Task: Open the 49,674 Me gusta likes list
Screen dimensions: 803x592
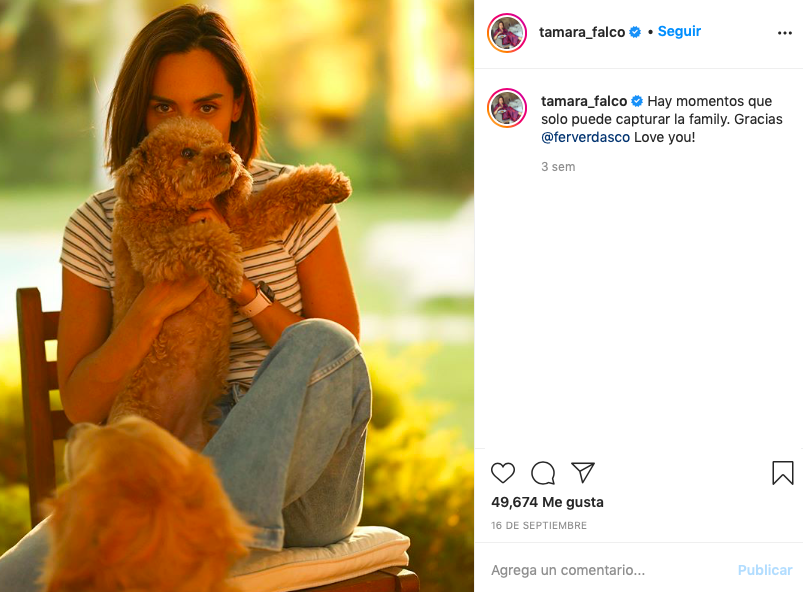Action: click(x=547, y=502)
